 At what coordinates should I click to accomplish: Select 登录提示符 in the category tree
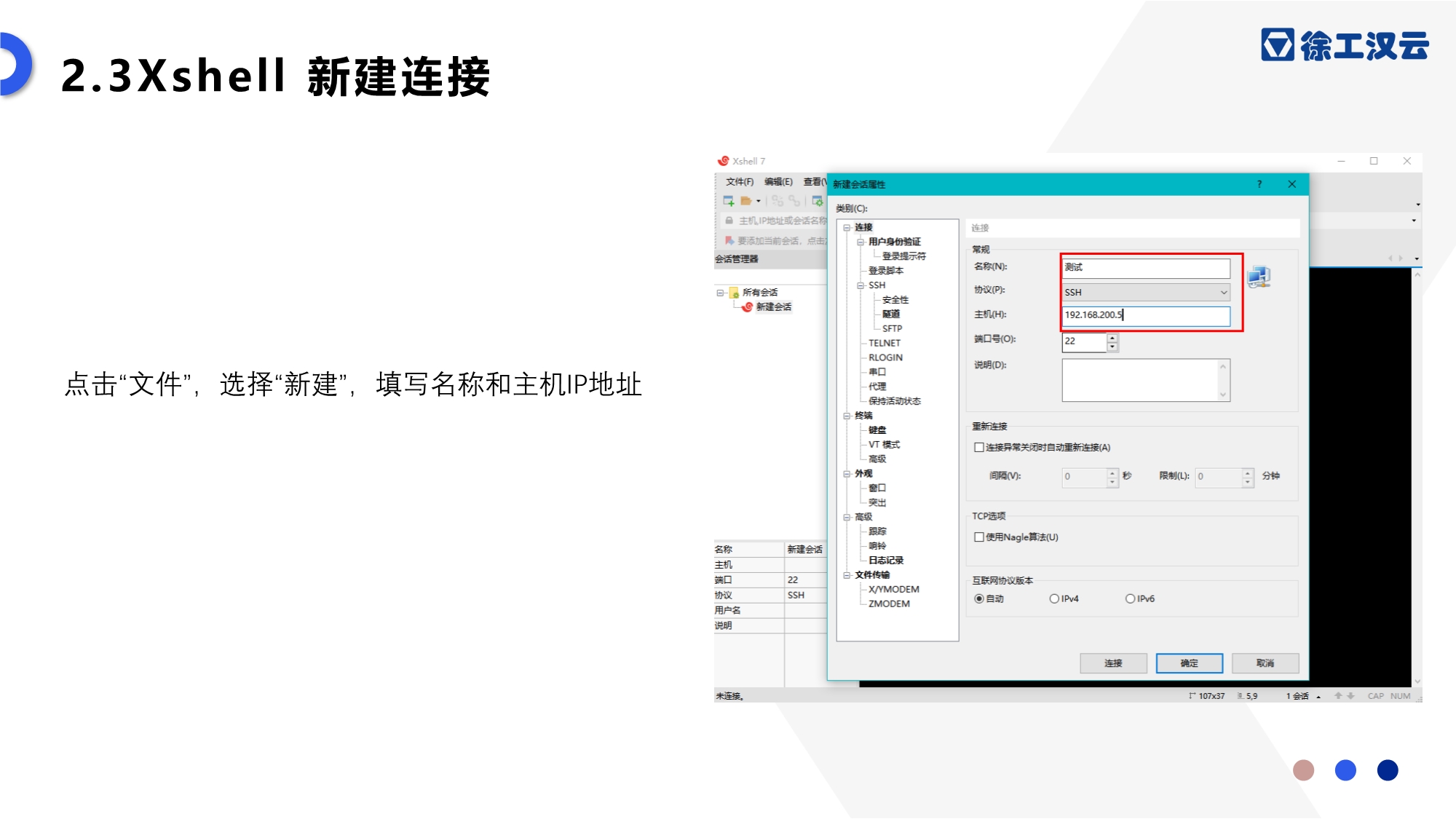coord(904,256)
